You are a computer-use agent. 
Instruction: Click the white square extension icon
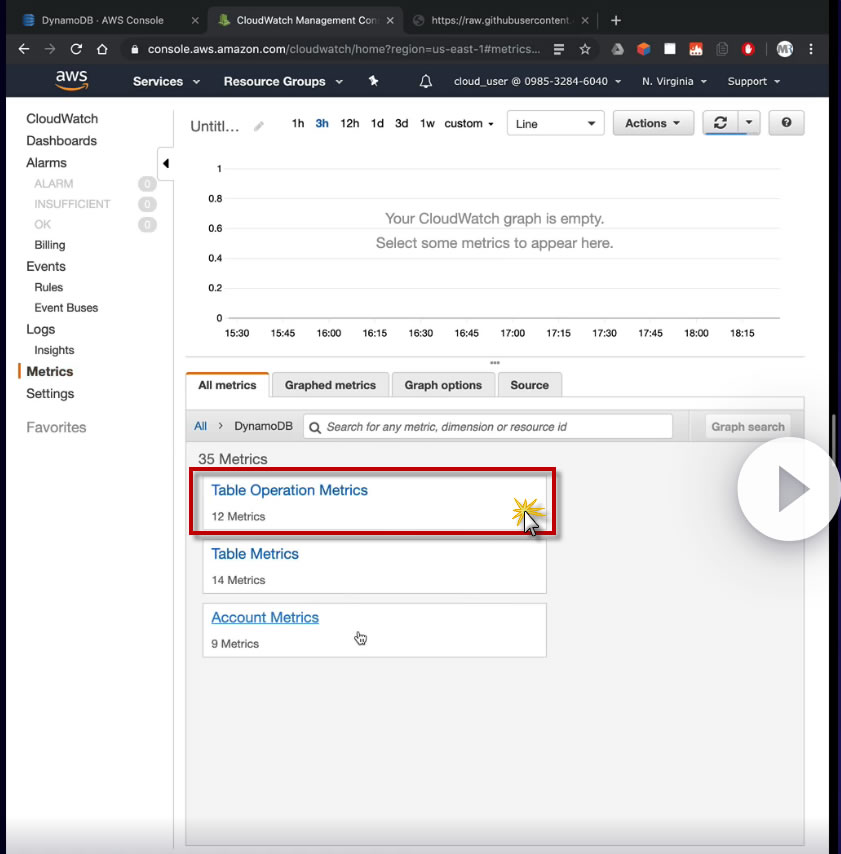670,49
